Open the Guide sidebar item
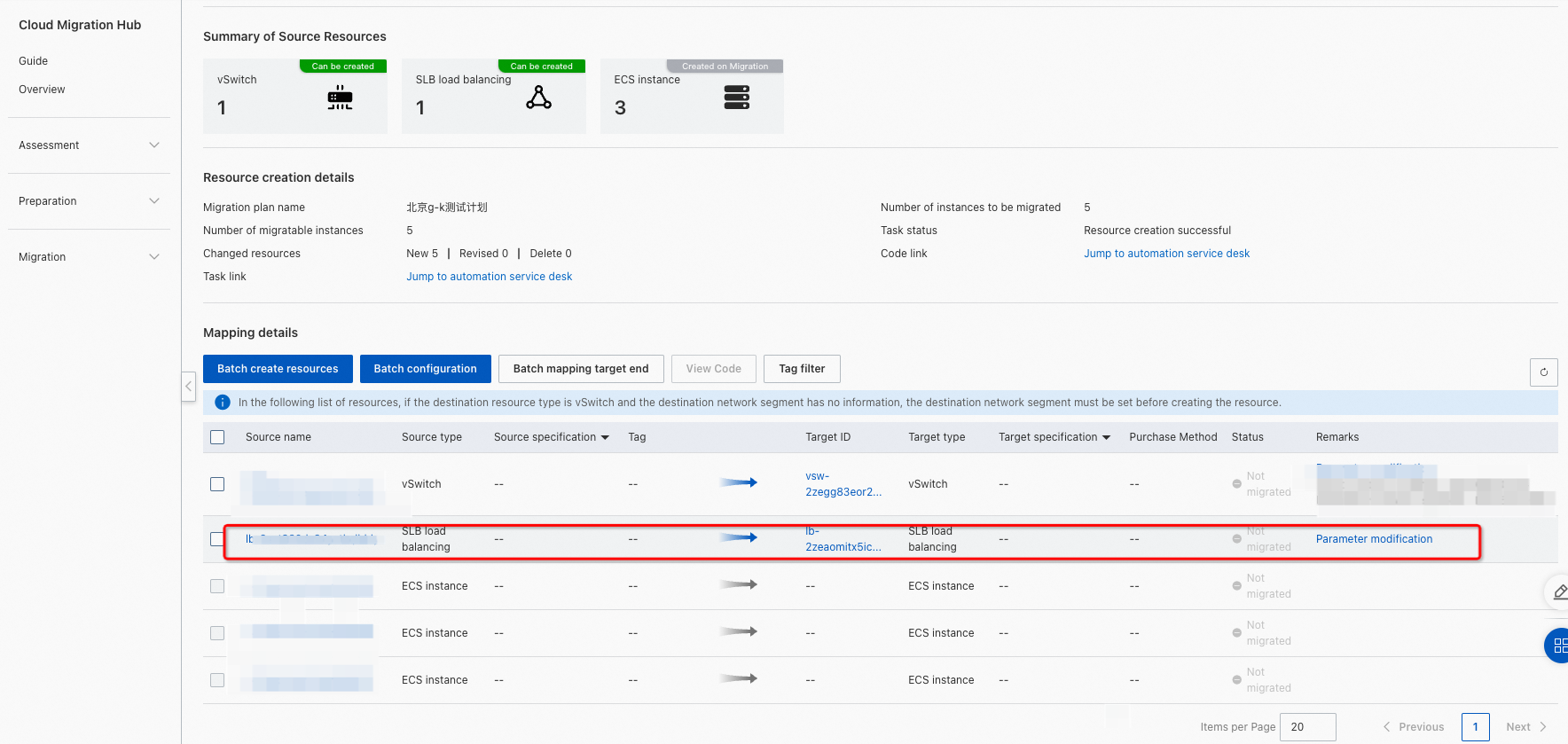1568x744 pixels. [x=34, y=61]
